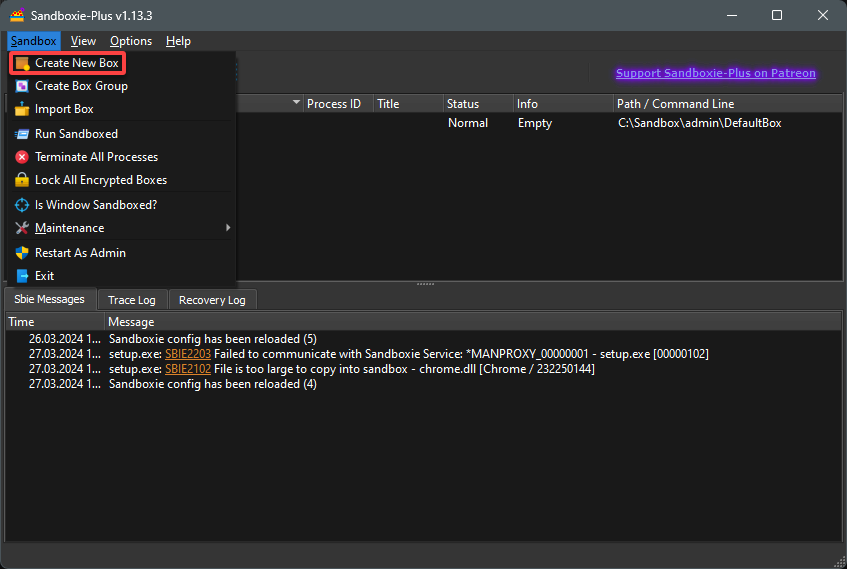Click the padlock Lock All Encrypted Boxes icon
This screenshot has width=847, height=569.
[22, 180]
